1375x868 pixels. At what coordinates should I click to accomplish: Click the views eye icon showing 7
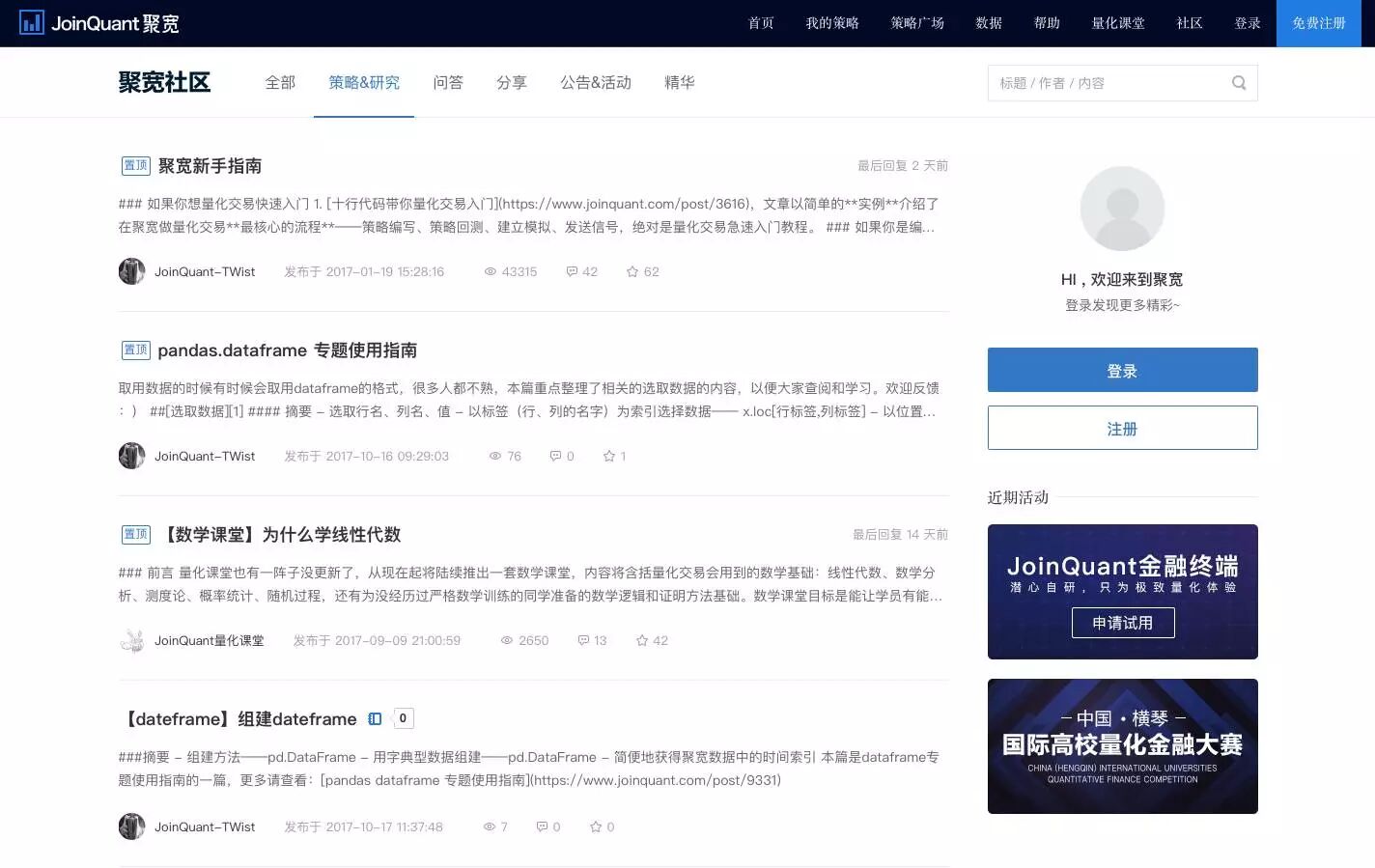490,827
